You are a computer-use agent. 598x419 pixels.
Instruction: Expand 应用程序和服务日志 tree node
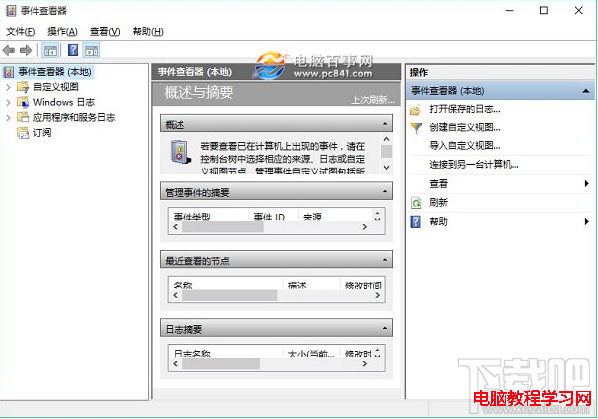[8, 118]
